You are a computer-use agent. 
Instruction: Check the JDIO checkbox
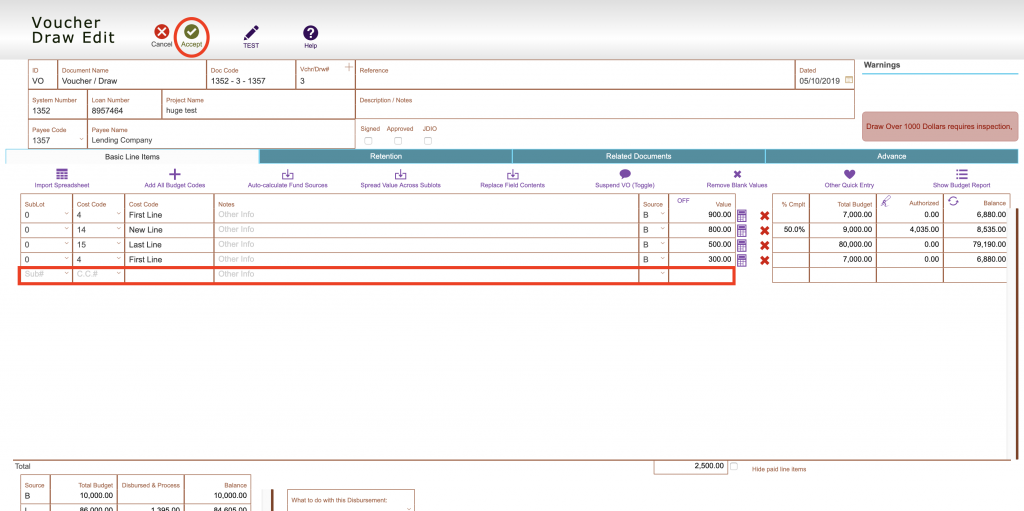(x=428, y=140)
